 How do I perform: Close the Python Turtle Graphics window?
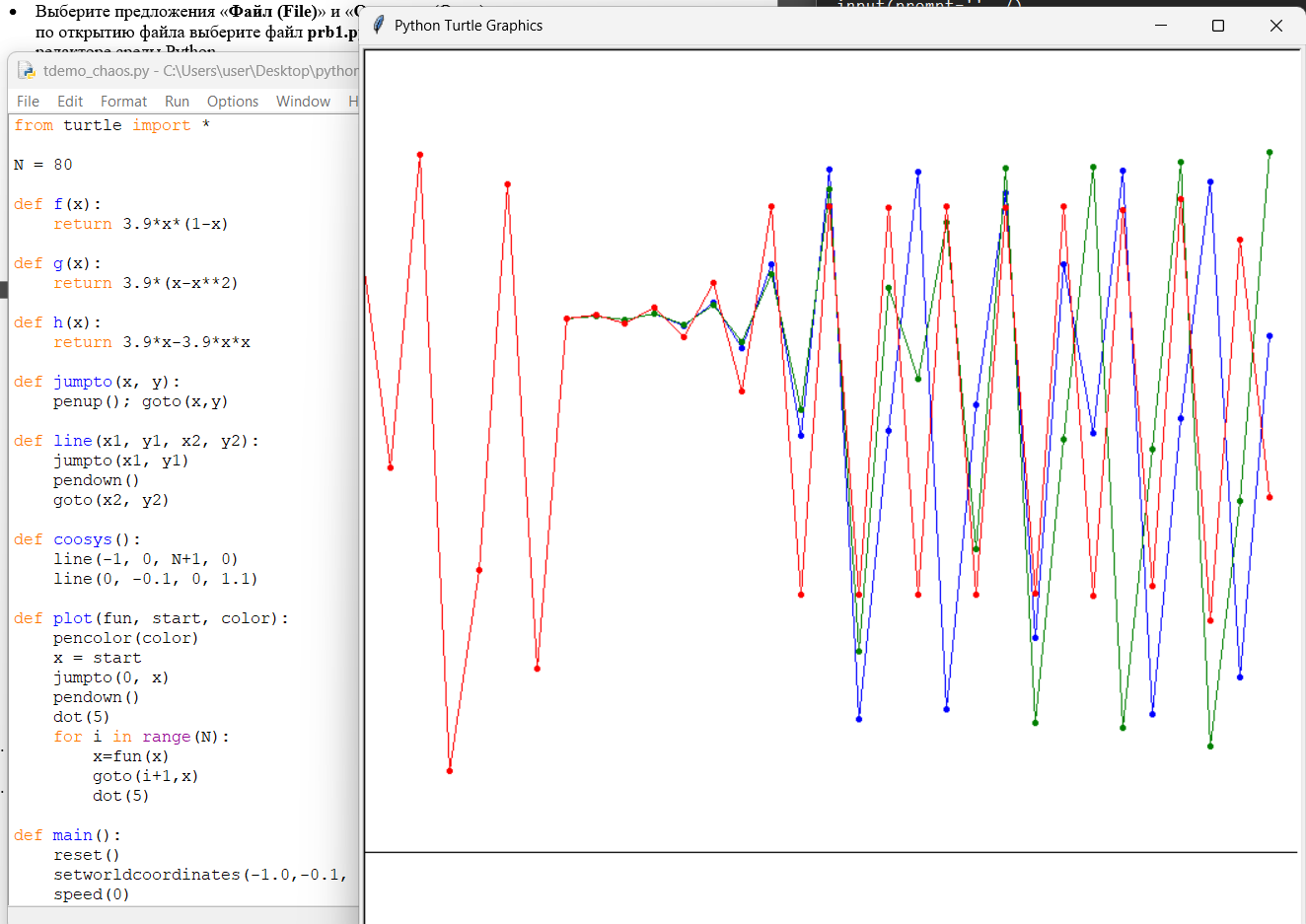[1275, 26]
